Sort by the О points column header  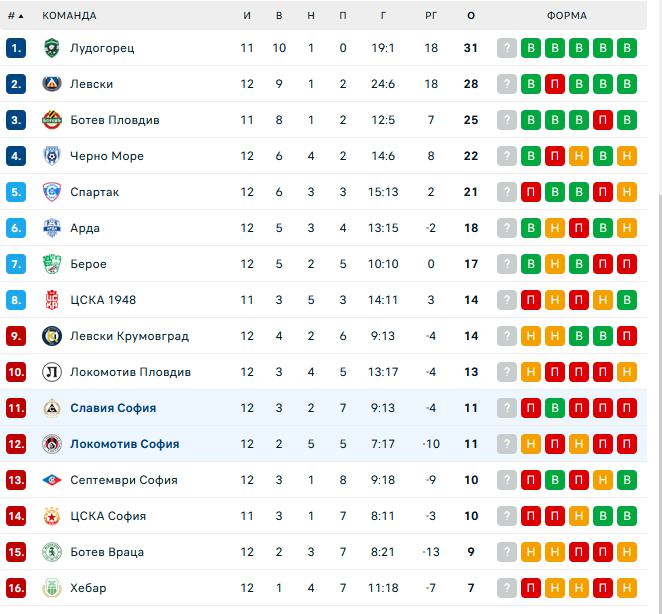coord(471,16)
